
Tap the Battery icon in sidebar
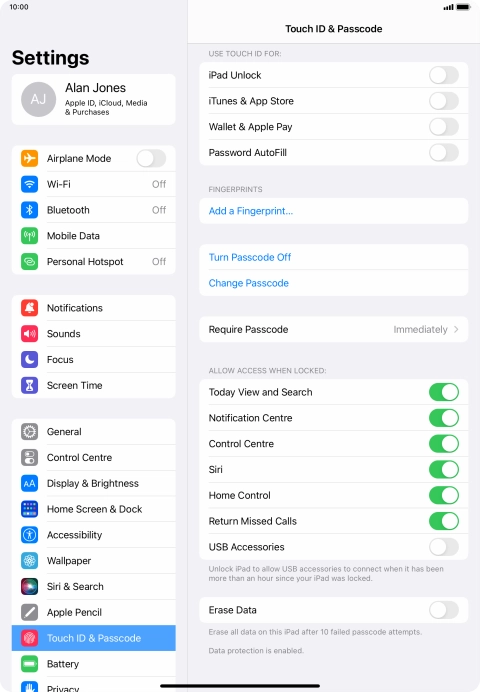30,664
